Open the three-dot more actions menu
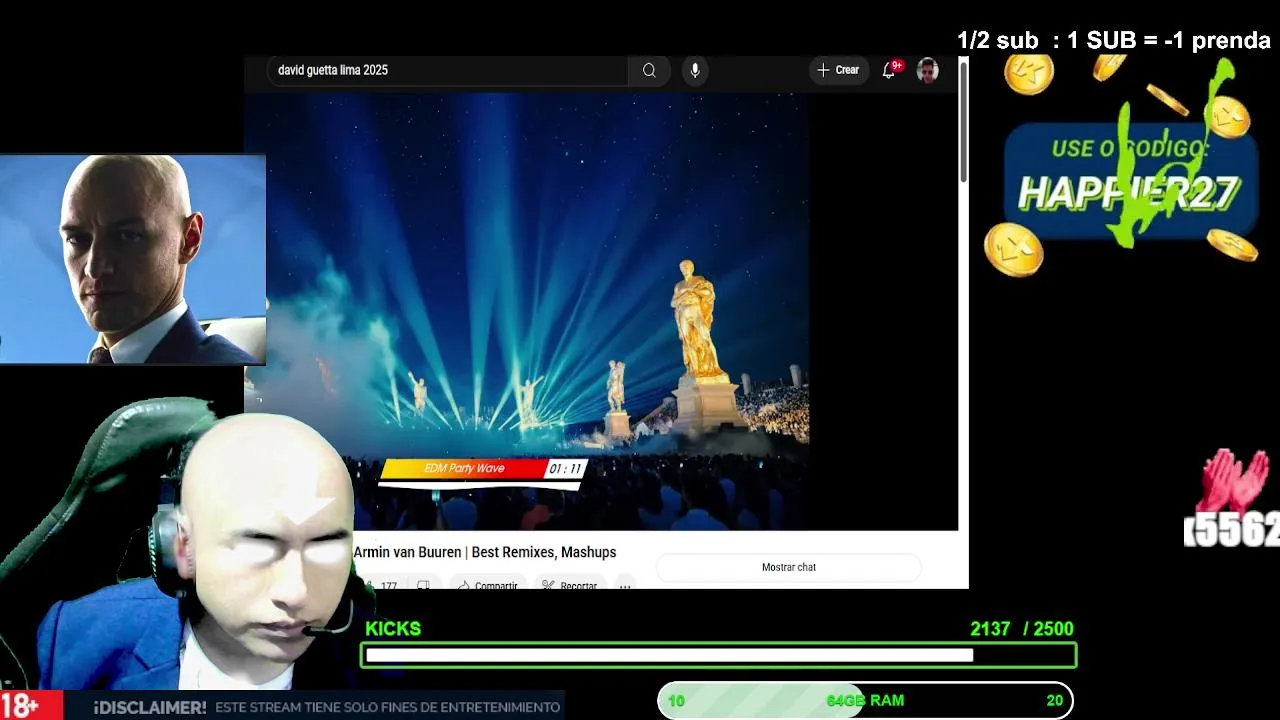1280x720 pixels. tap(625, 585)
